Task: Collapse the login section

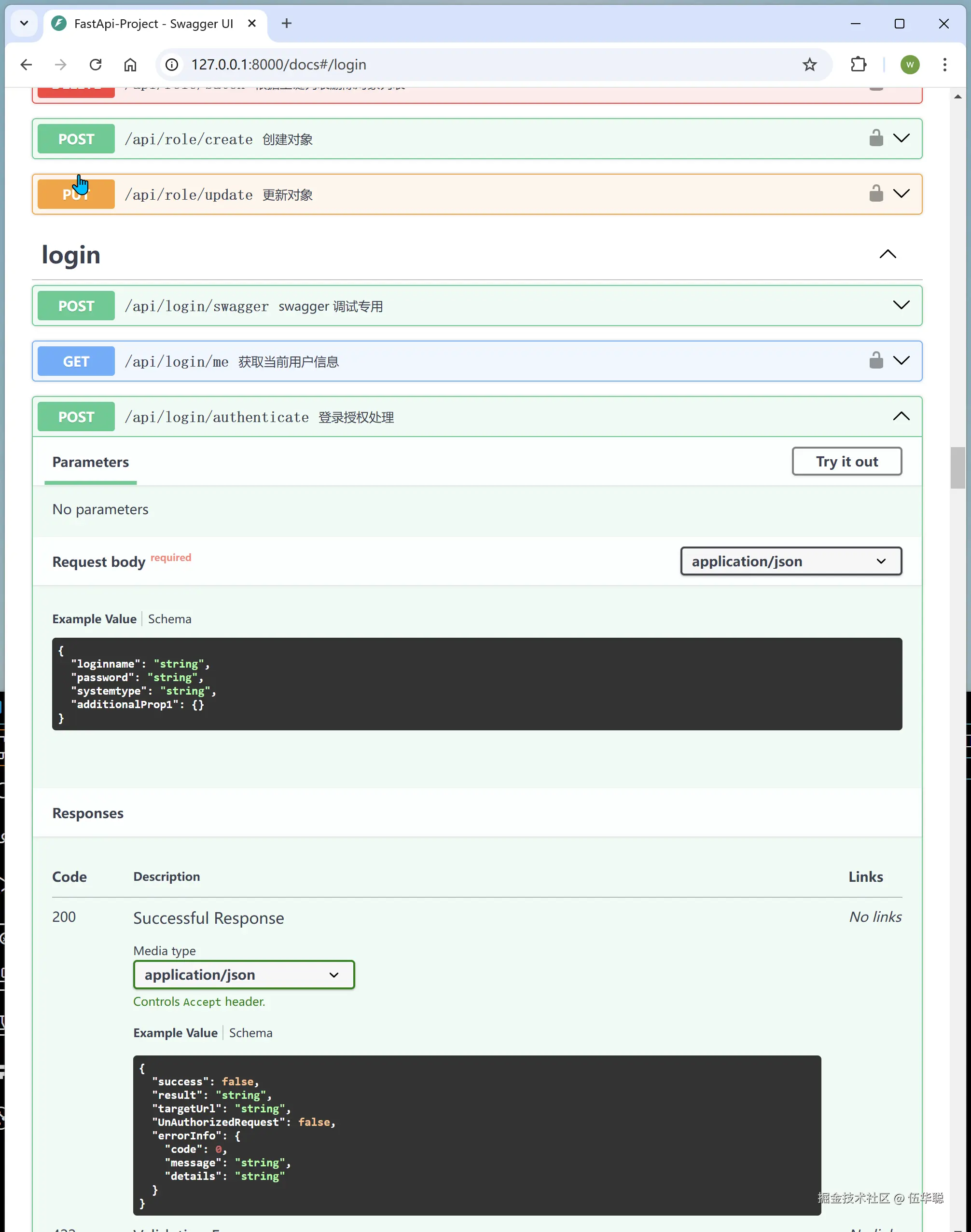Action: (x=888, y=255)
